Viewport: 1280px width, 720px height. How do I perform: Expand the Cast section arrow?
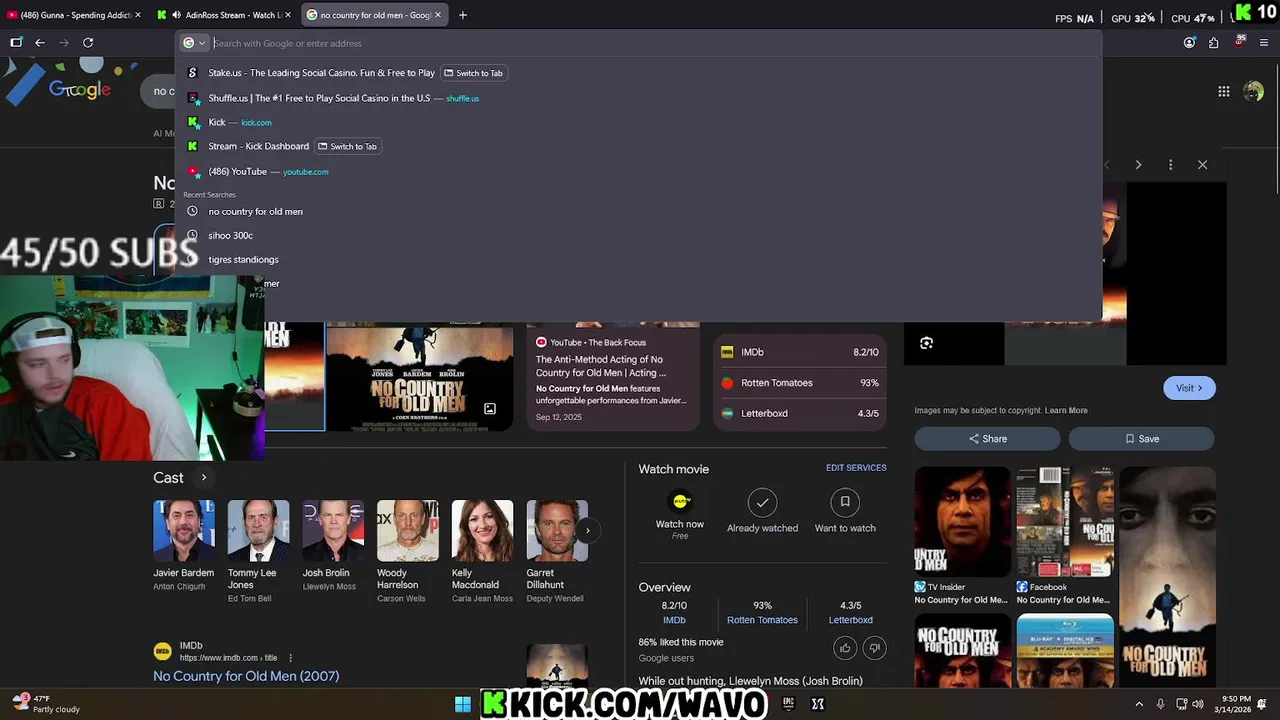click(203, 478)
